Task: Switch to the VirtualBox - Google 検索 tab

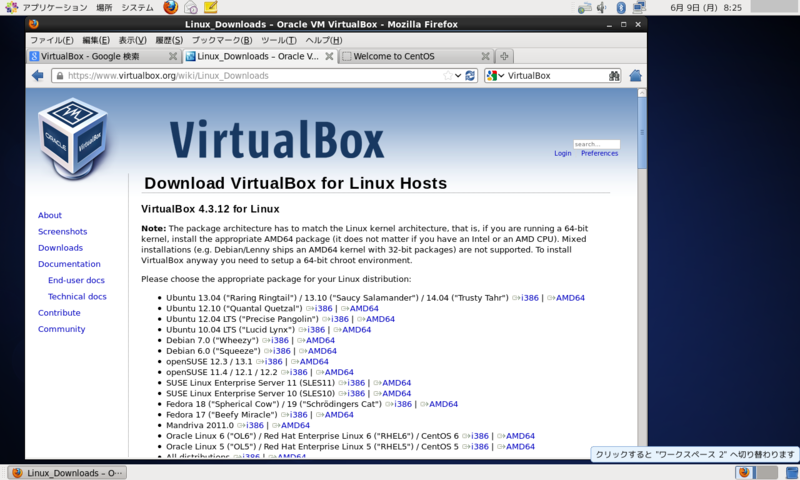Action: click(104, 56)
